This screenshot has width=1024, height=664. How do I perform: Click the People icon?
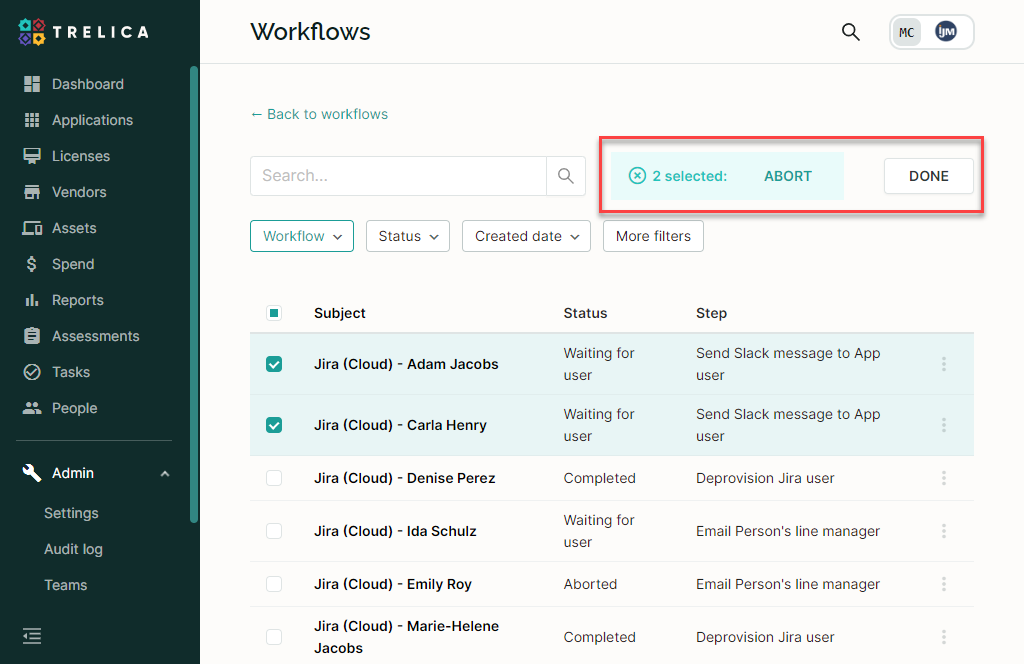(x=32, y=408)
